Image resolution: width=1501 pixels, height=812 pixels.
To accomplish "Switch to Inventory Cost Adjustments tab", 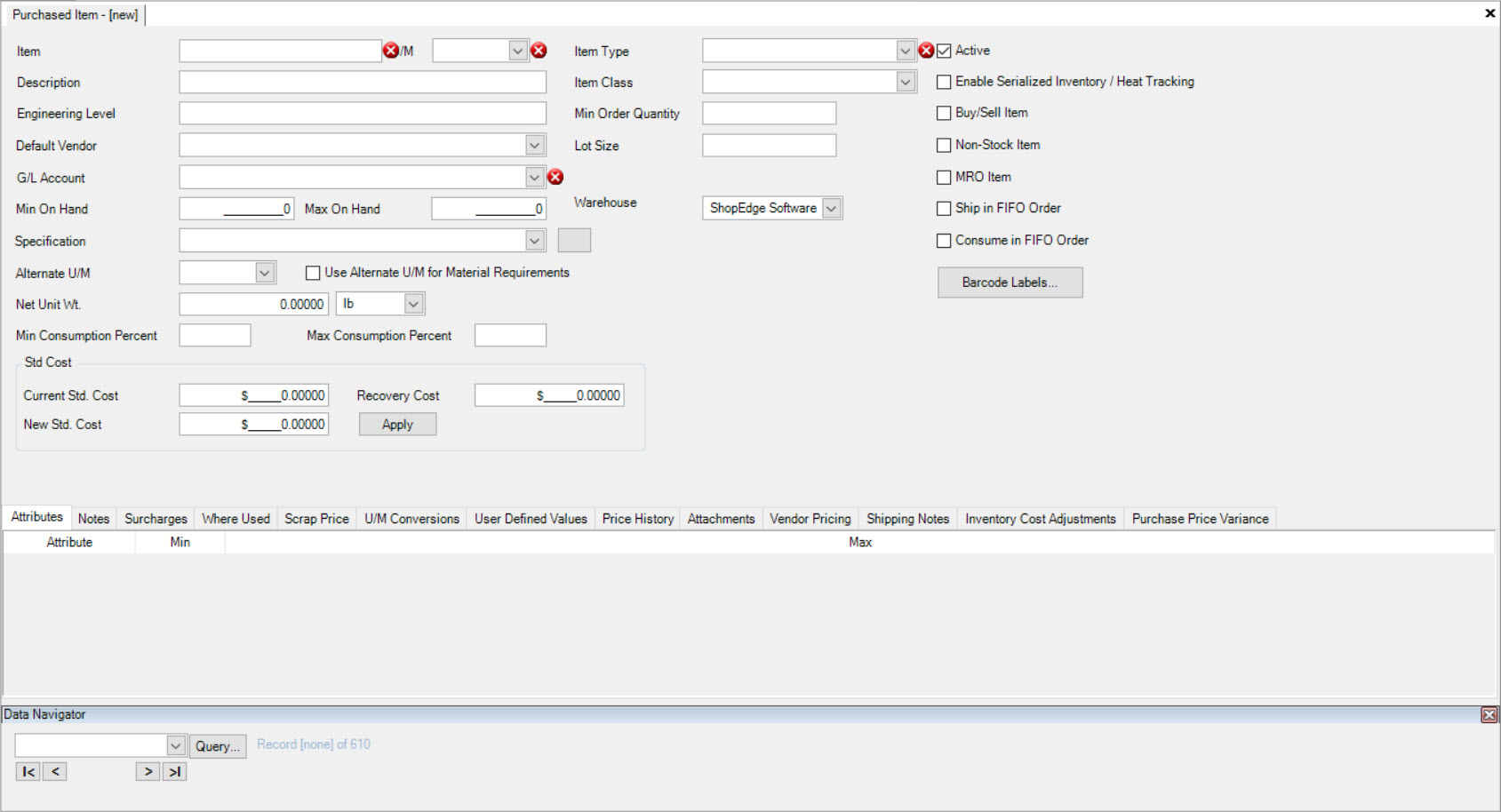I will (1041, 519).
